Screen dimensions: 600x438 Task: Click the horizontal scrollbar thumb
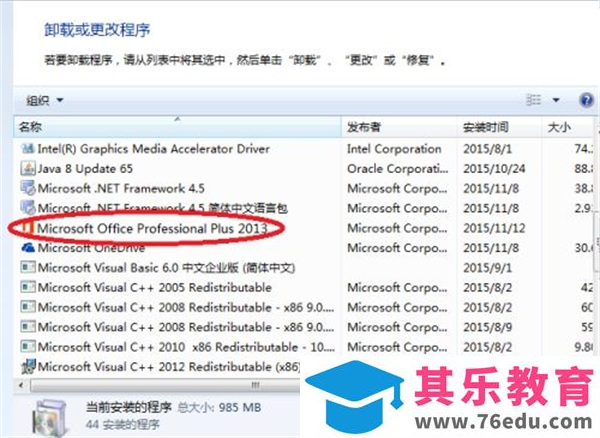tap(165, 385)
